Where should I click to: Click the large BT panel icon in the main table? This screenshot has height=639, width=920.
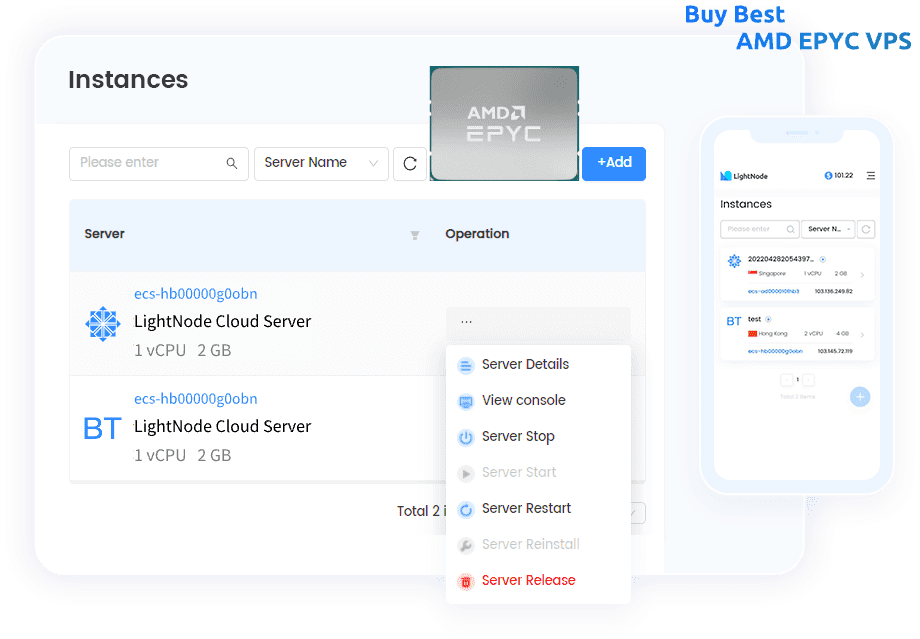pyautogui.click(x=102, y=429)
